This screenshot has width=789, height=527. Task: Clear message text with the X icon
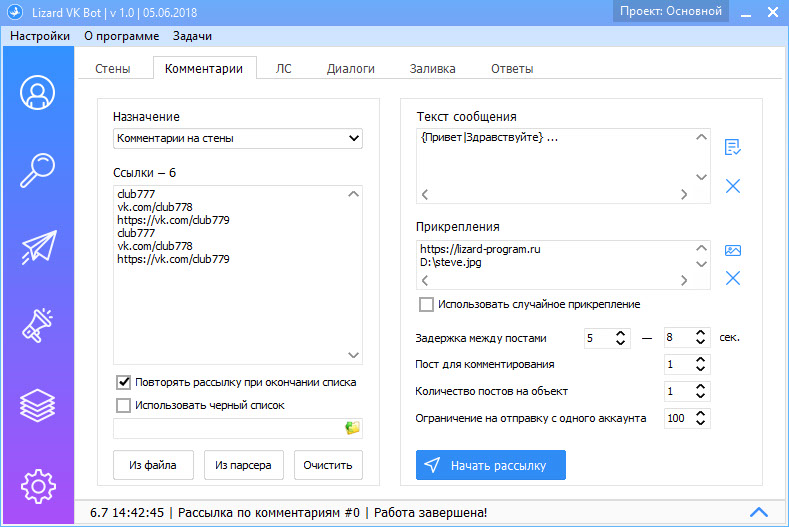coord(732,186)
